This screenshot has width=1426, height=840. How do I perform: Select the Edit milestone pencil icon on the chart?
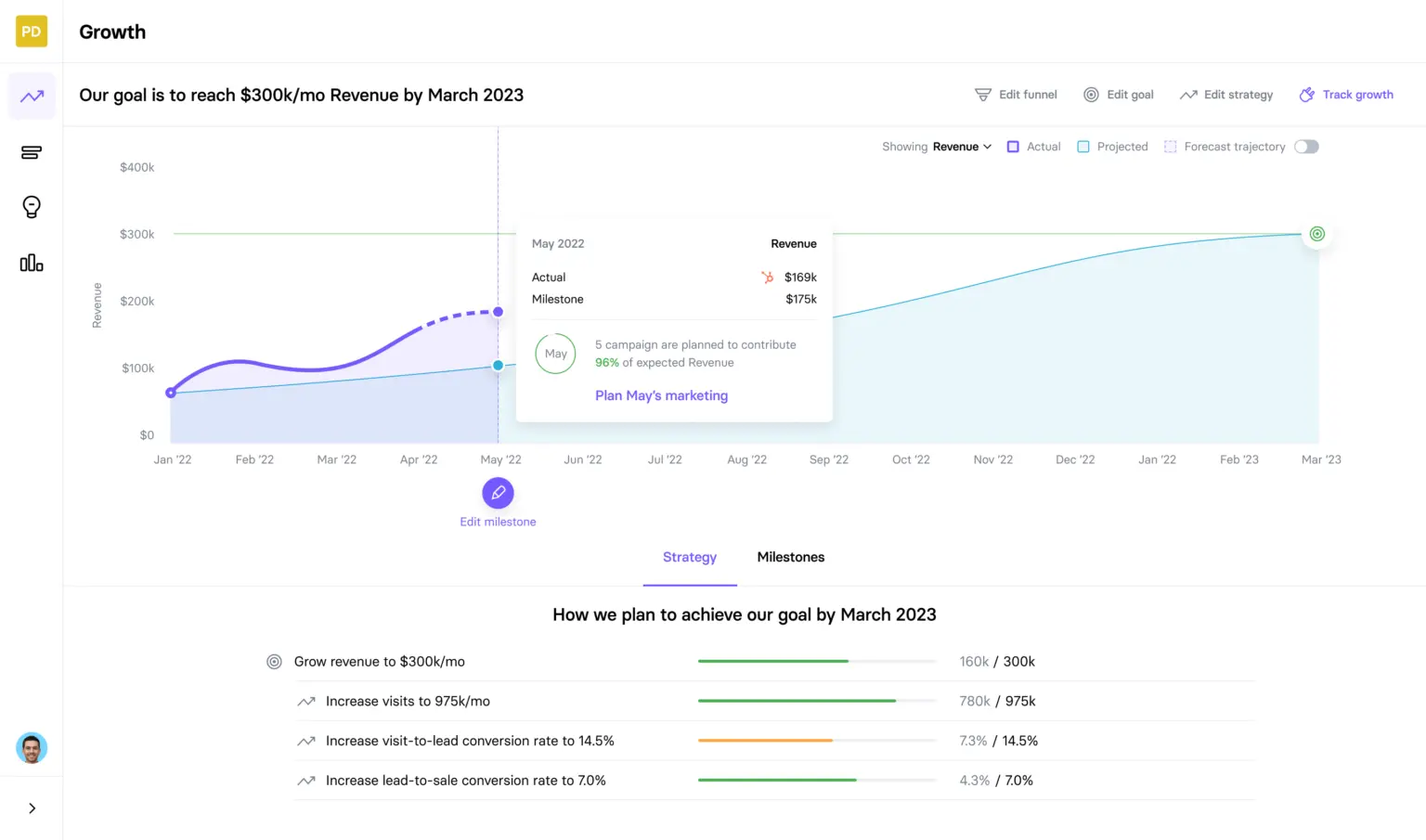pyautogui.click(x=498, y=493)
